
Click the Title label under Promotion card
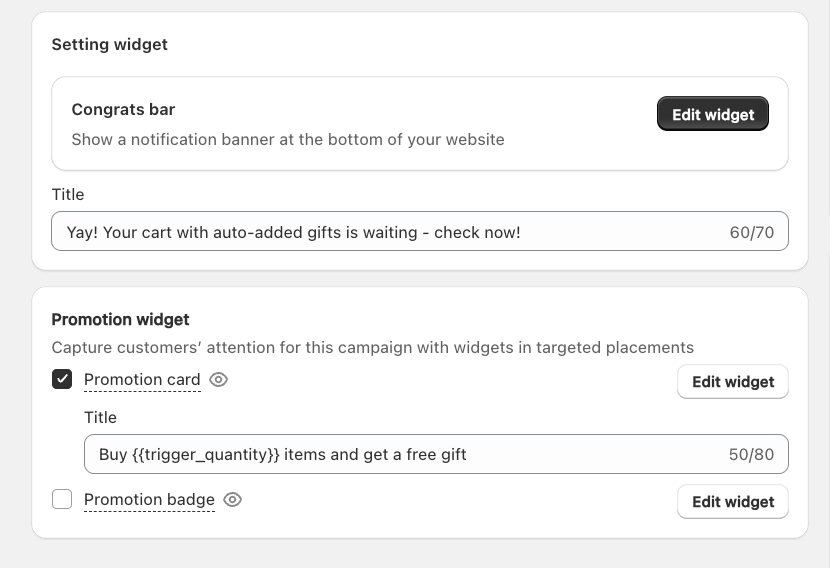(100, 418)
